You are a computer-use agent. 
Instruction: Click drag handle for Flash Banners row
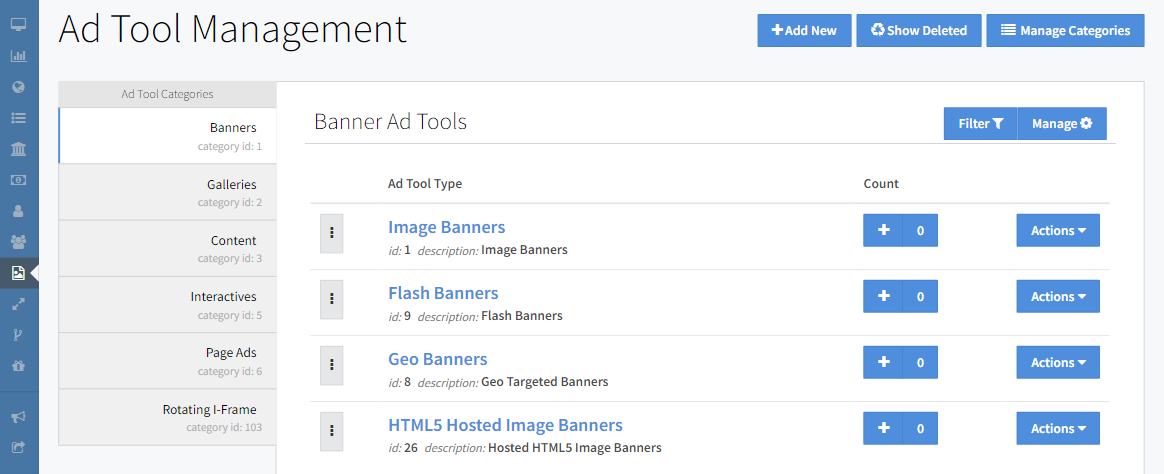point(331,297)
